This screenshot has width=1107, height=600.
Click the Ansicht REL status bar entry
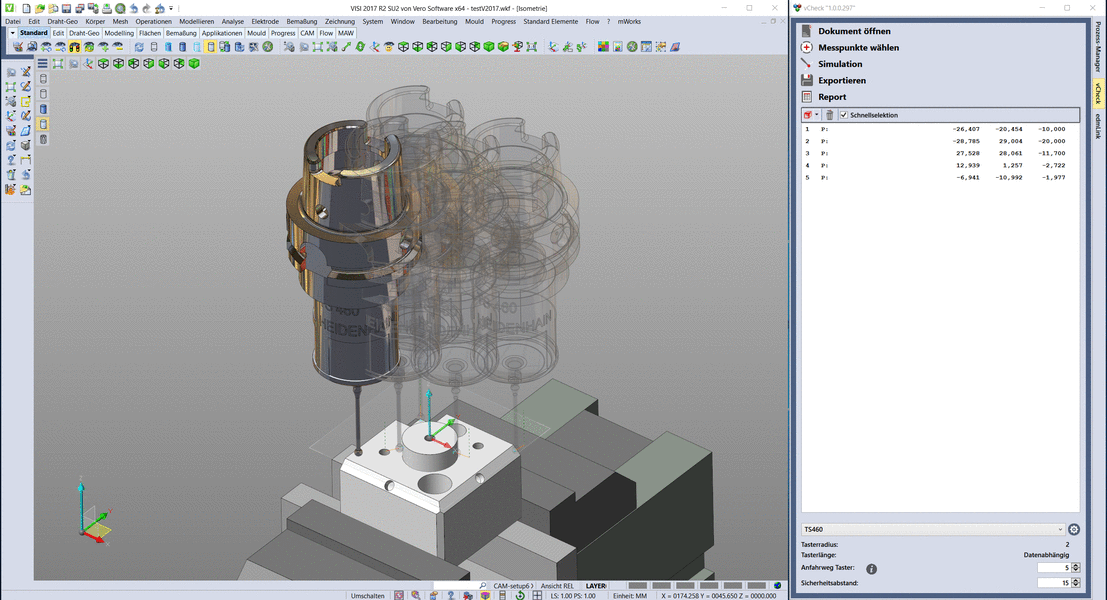point(557,586)
